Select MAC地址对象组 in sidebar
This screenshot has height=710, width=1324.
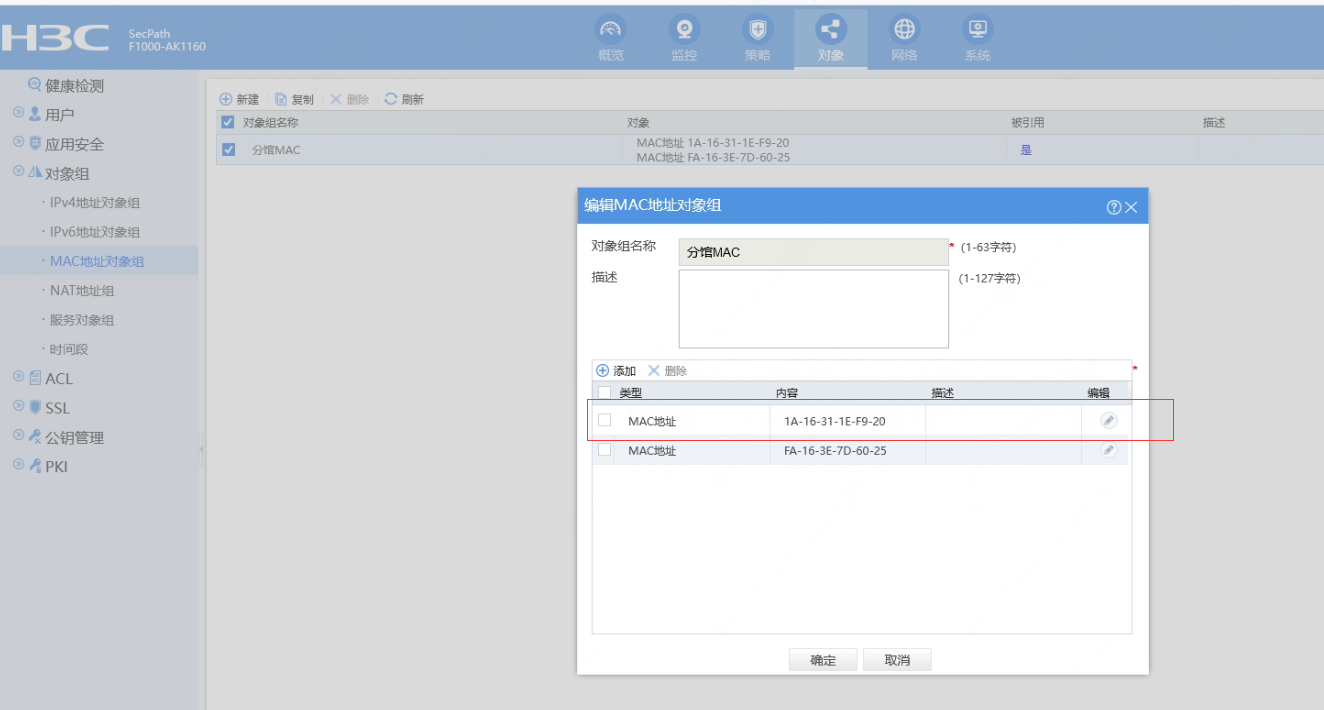click(x=97, y=262)
